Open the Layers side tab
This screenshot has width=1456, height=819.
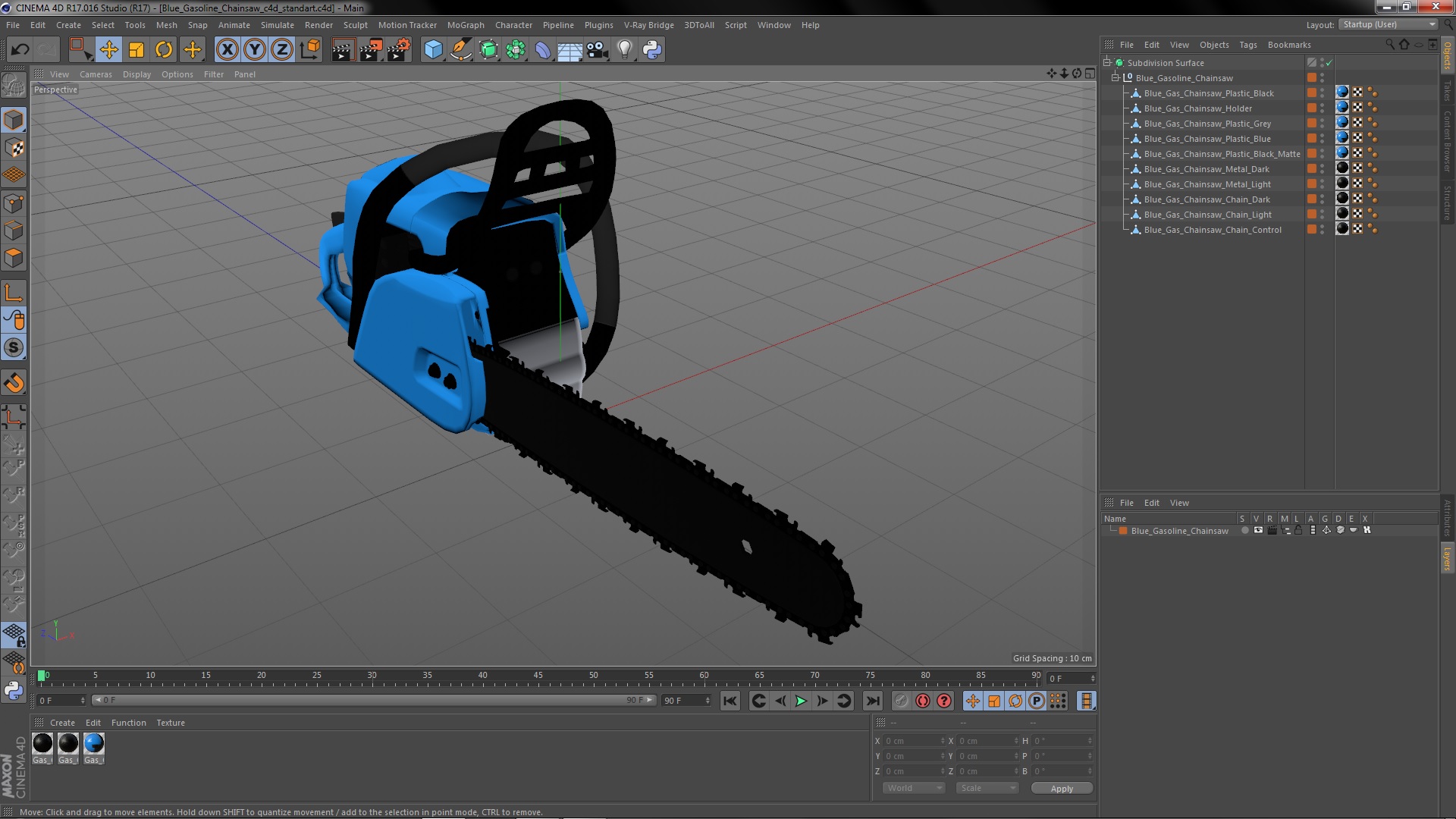click(x=1448, y=559)
